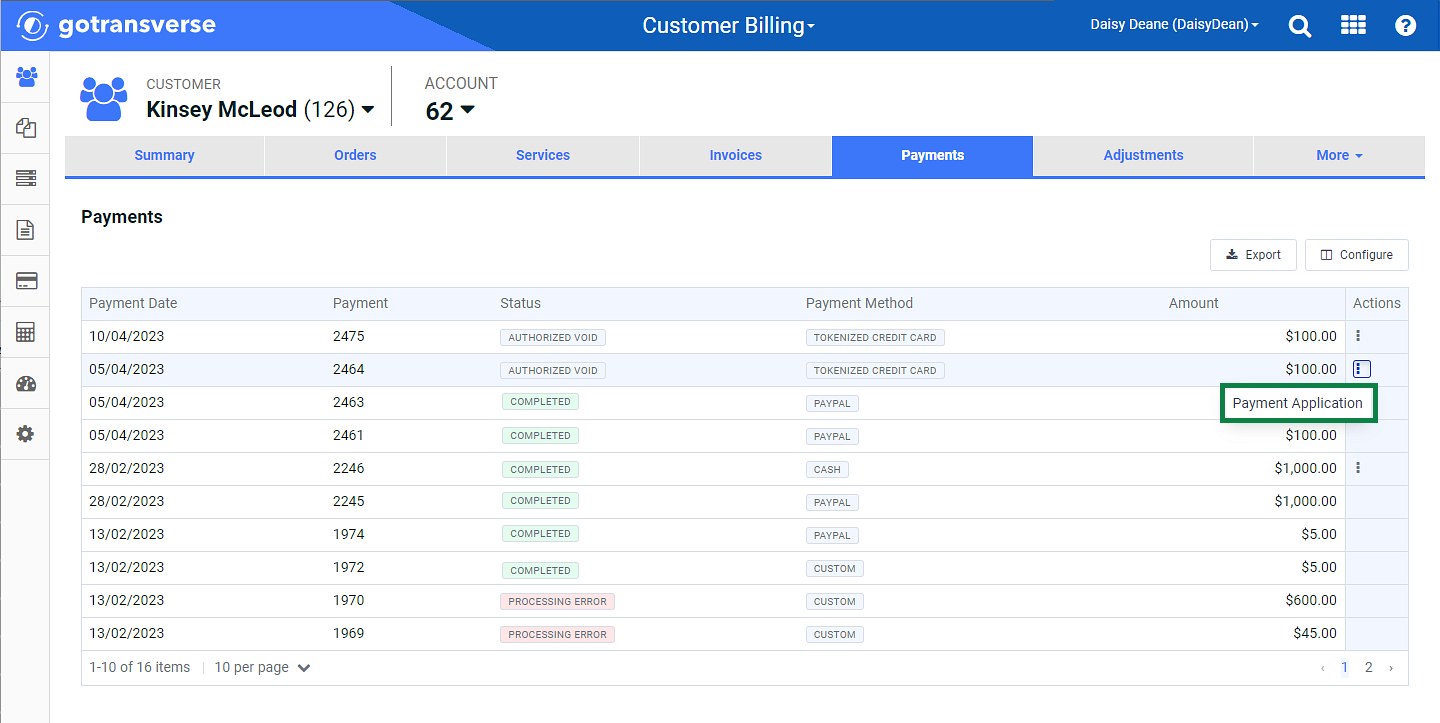Sort by Payment Date column header

[x=133, y=303]
